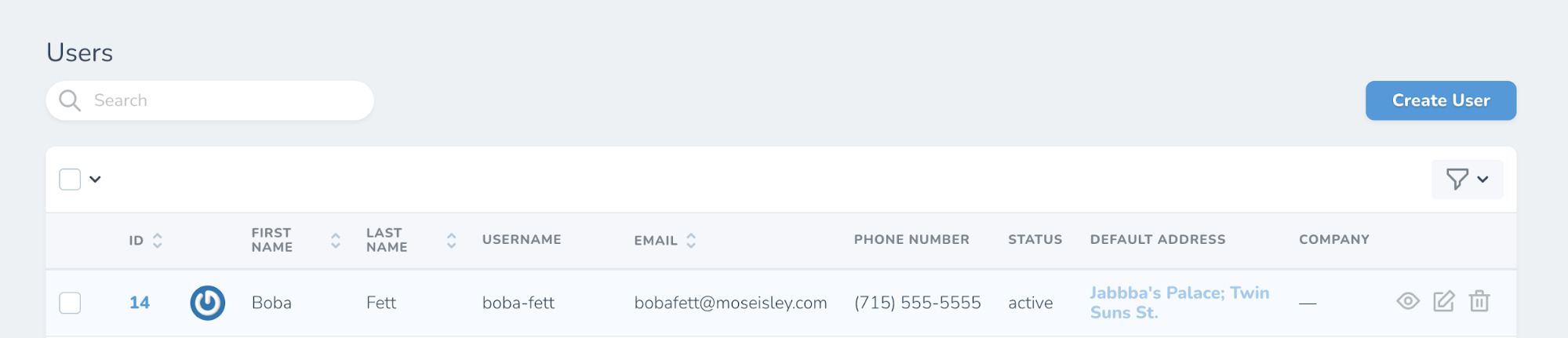Screen dimensions: 1568x338
Task: Click the Create User button
Action: tap(1441, 100)
